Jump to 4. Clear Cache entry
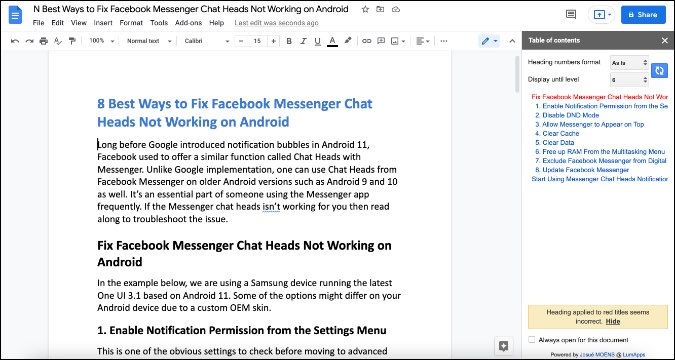This screenshot has width=675, height=360. tap(557, 133)
